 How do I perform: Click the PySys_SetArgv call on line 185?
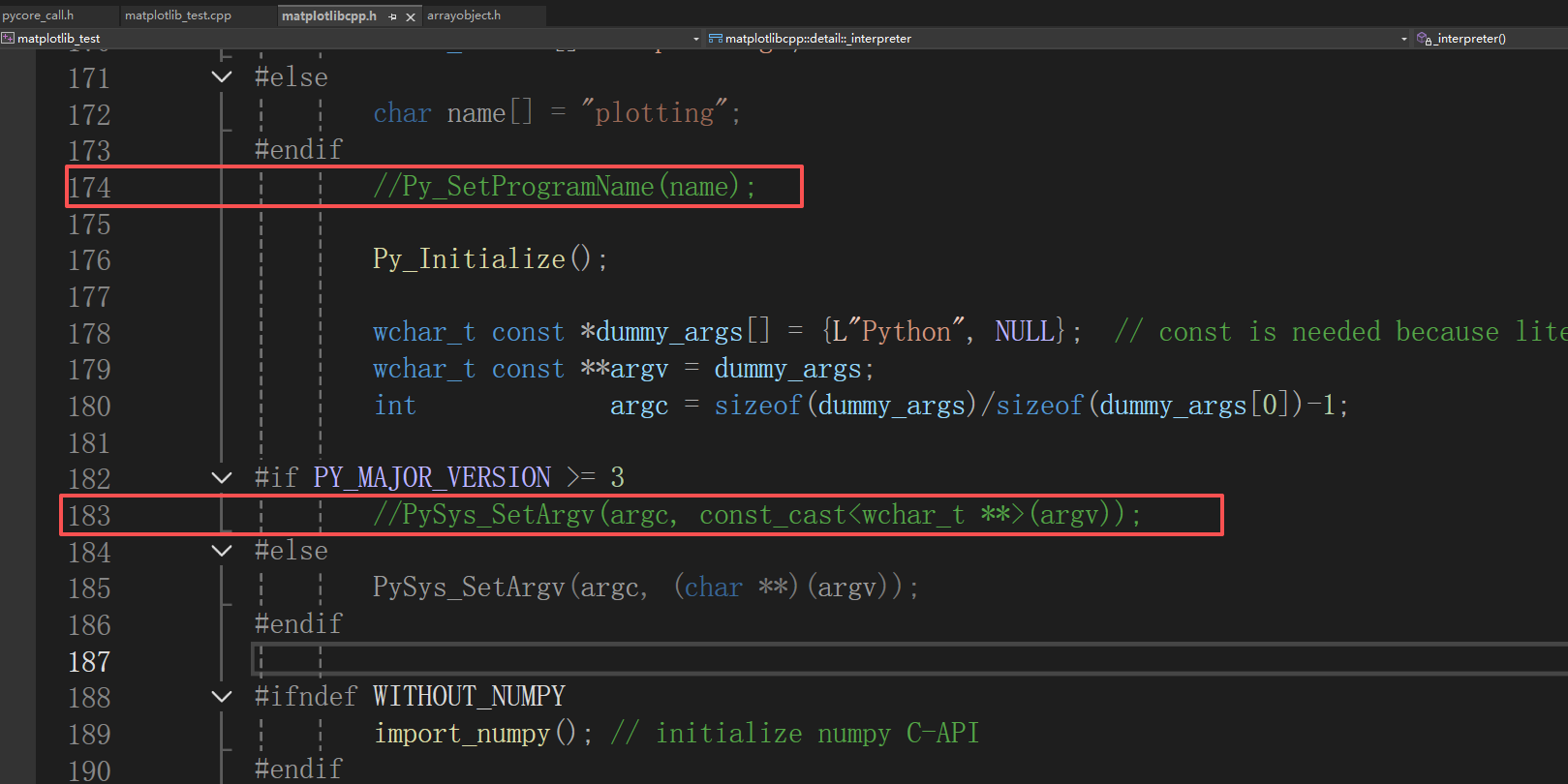646,588
